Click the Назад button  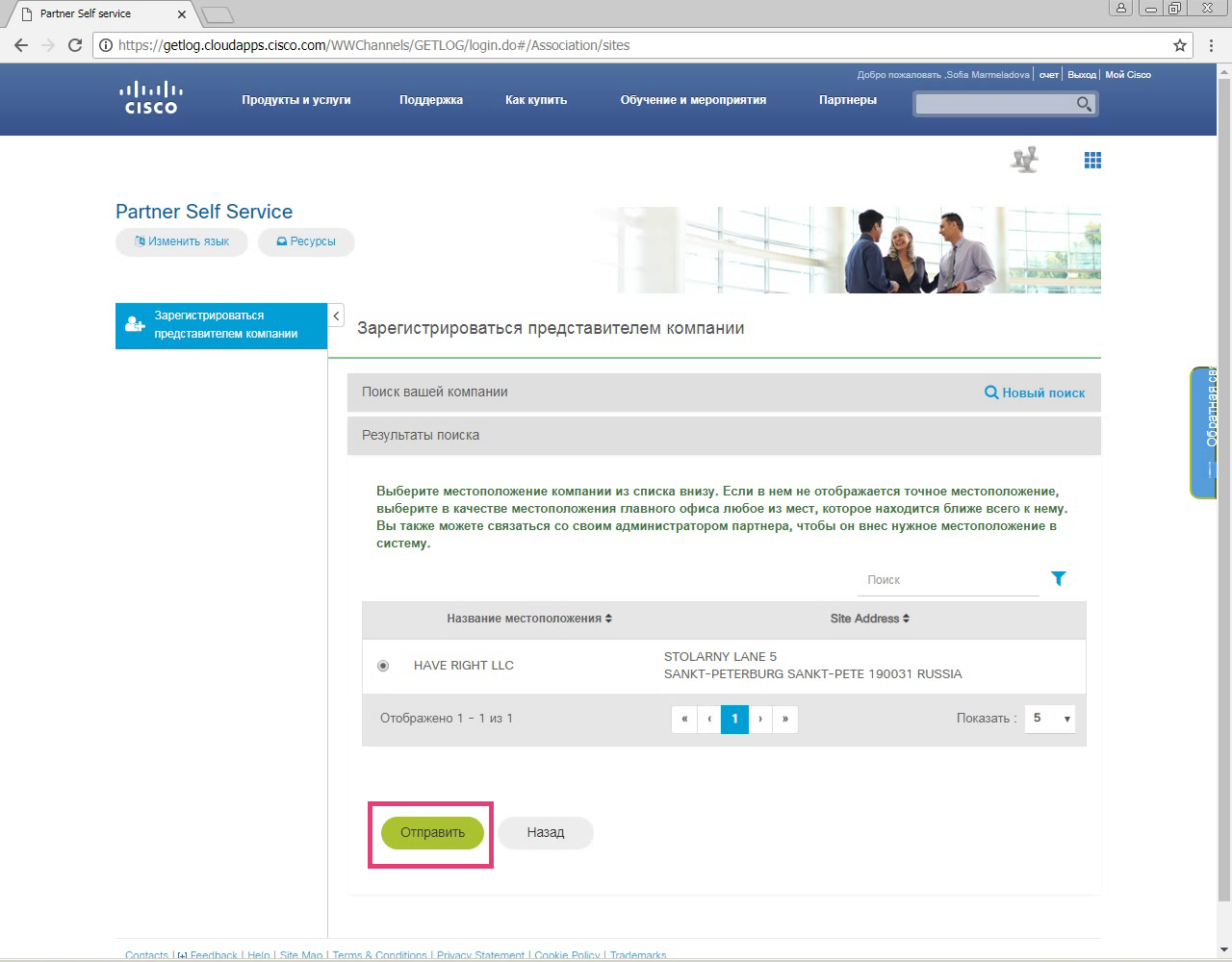546,832
